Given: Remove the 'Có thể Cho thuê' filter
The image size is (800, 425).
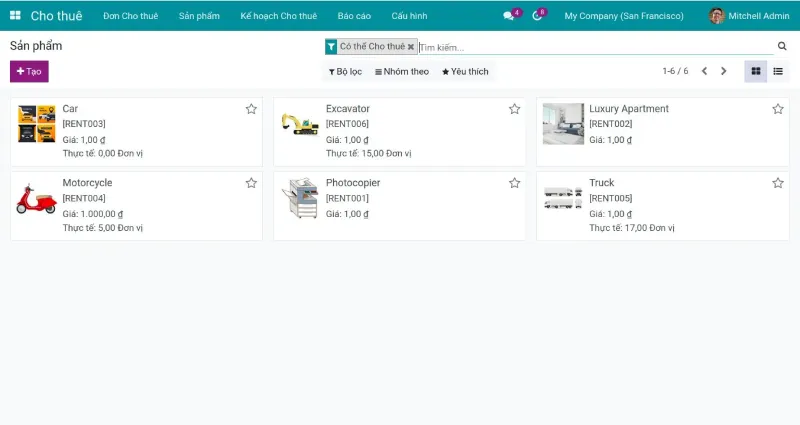Looking at the screenshot, I should point(410,47).
